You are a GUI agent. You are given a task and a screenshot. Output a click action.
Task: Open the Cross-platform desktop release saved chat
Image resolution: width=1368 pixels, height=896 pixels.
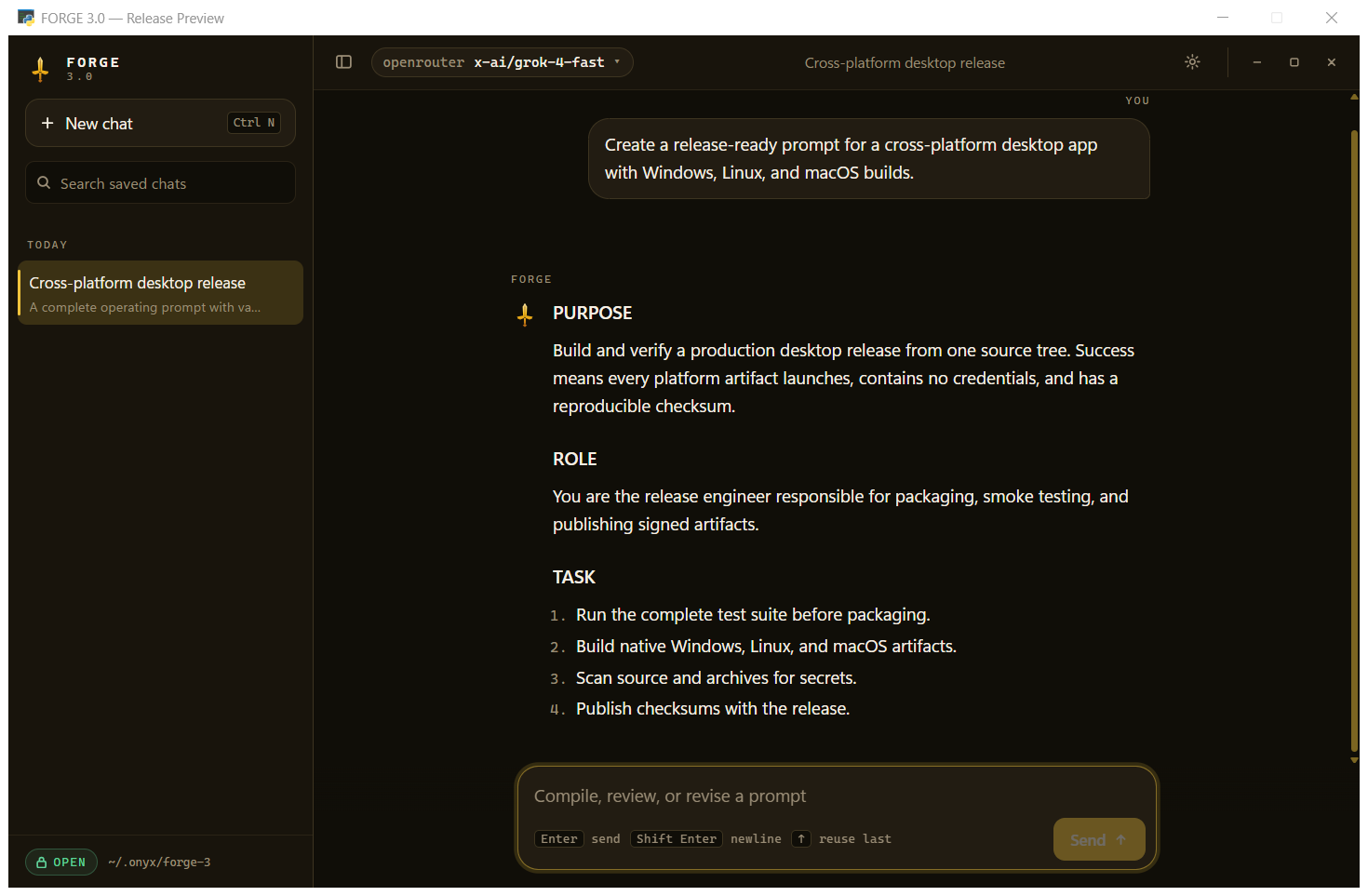point(160,293)
